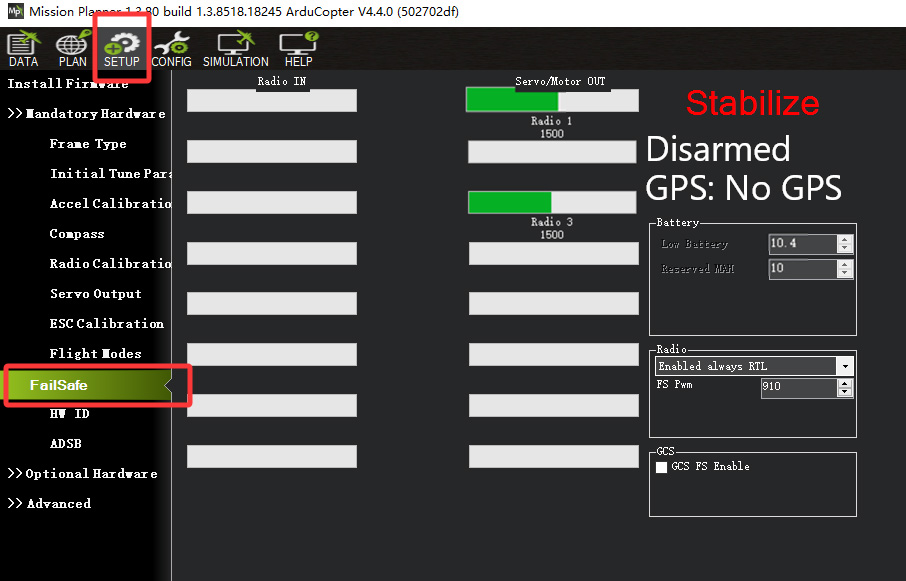Click the FS Pwm value field

point(806,387)
